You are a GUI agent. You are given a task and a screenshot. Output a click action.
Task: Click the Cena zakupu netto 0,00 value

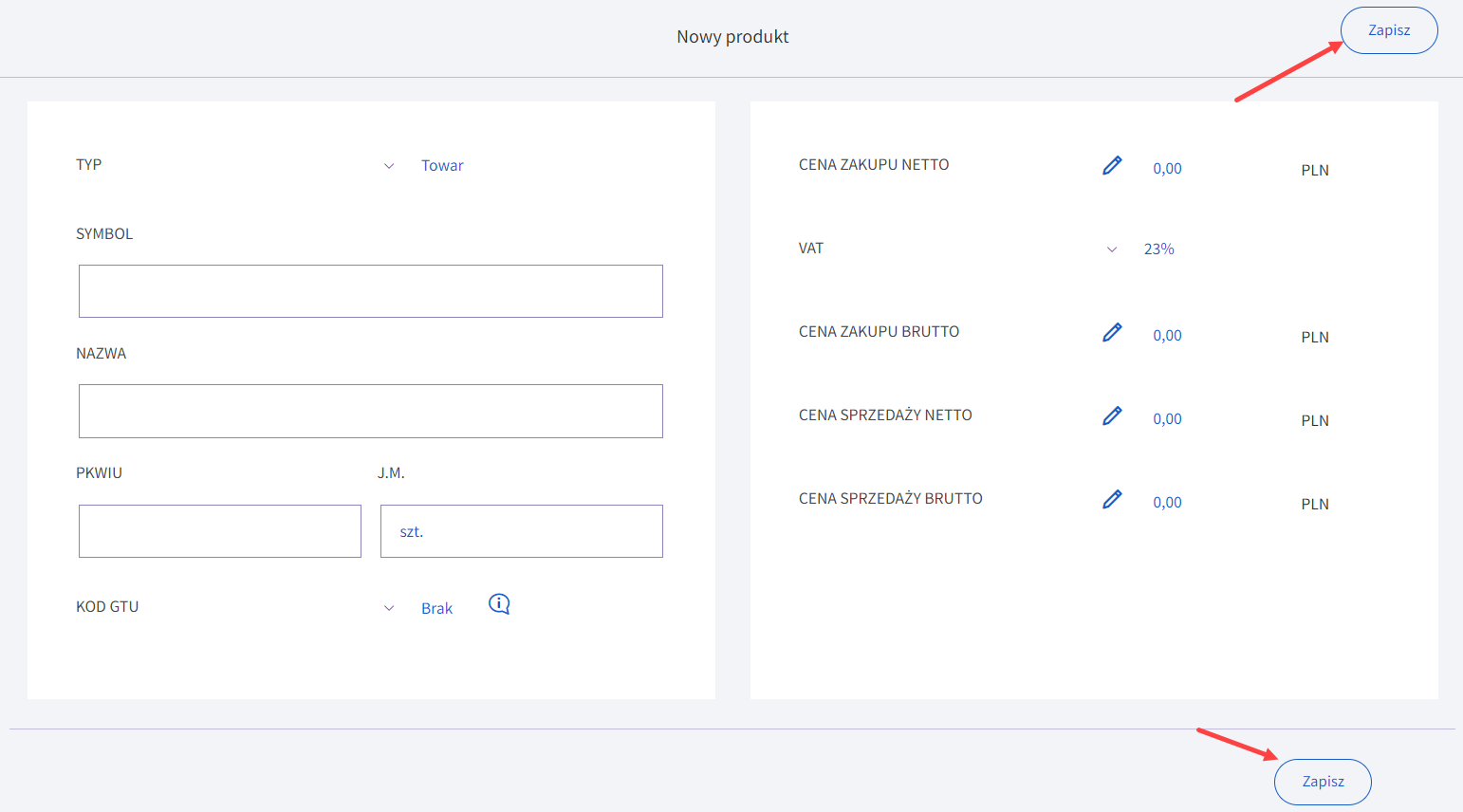tap(1167, 169)
